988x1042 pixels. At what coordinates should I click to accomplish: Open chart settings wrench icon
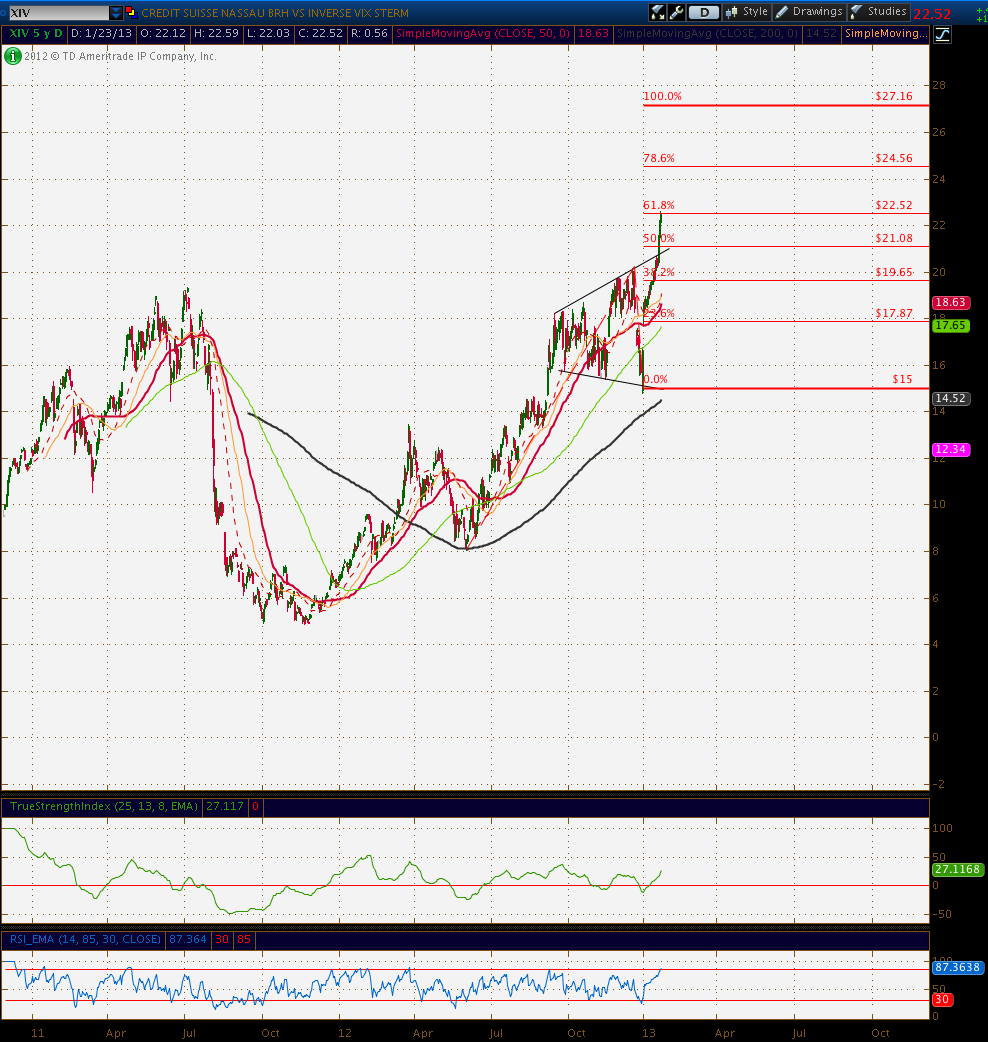(676, 12)
